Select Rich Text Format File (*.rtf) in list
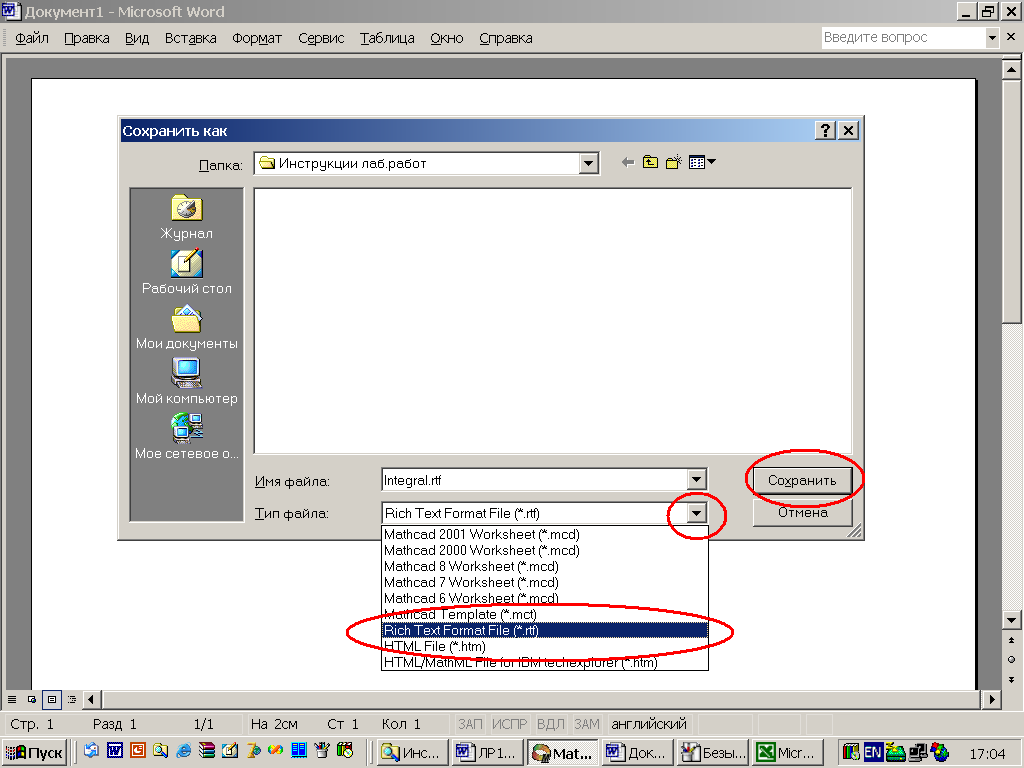This screenshot has width=1024, height=768. (x=545, y=630)
